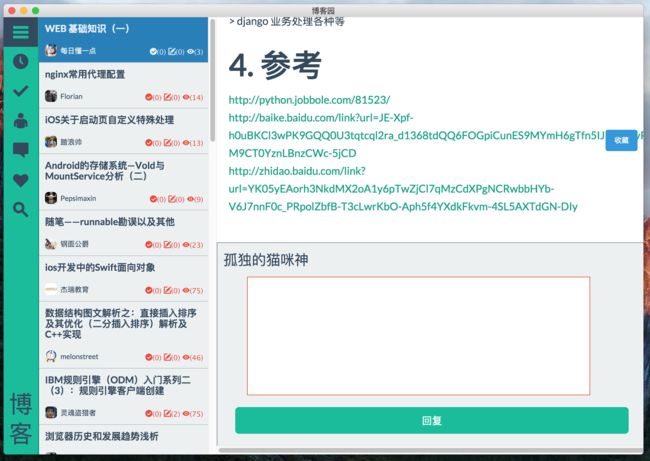
Task: Open the post 随笔——runnable勘误以及其他
Action: pos(110,222)
